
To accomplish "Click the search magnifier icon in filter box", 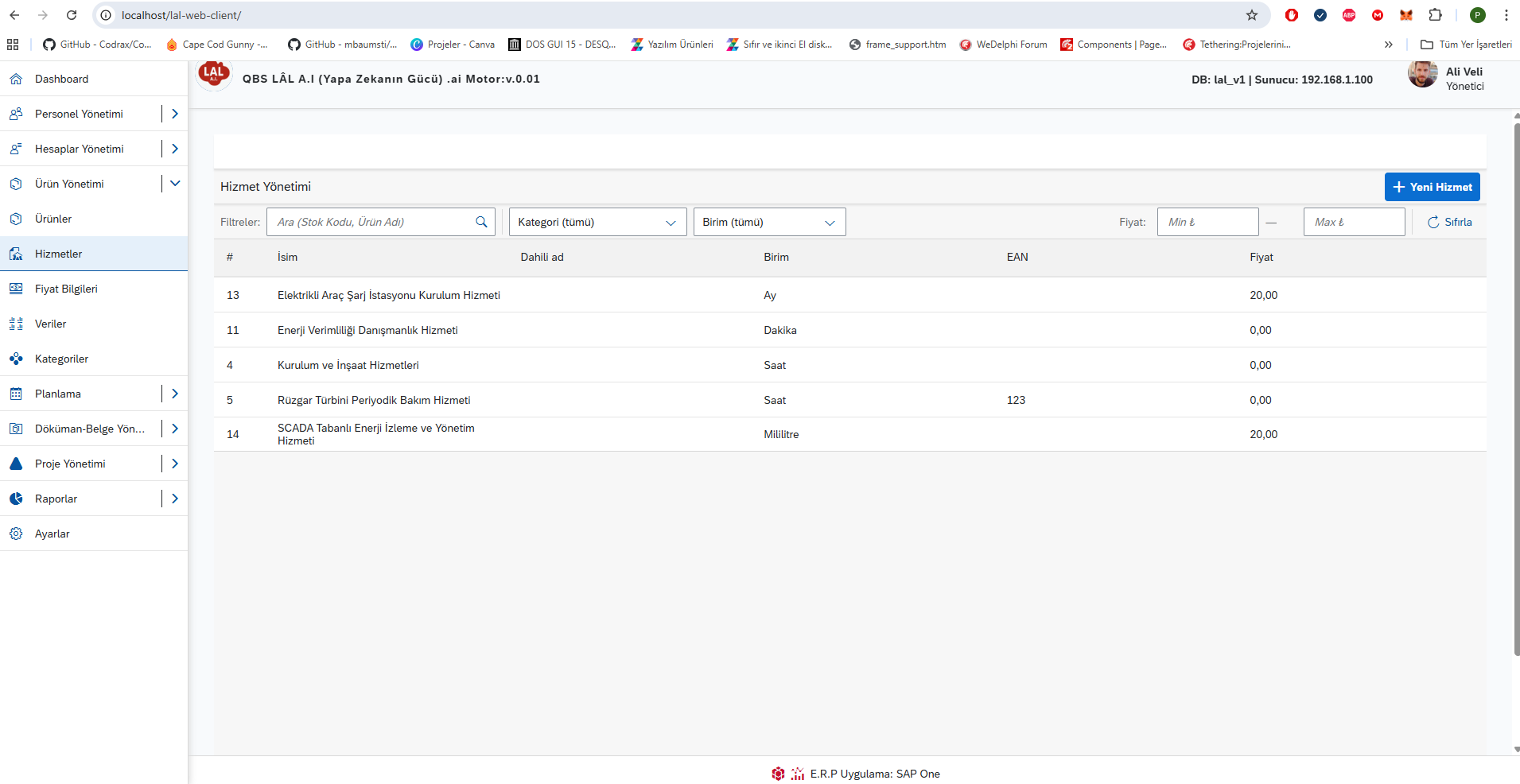I will pyautogui.click(x=481, y=222).
